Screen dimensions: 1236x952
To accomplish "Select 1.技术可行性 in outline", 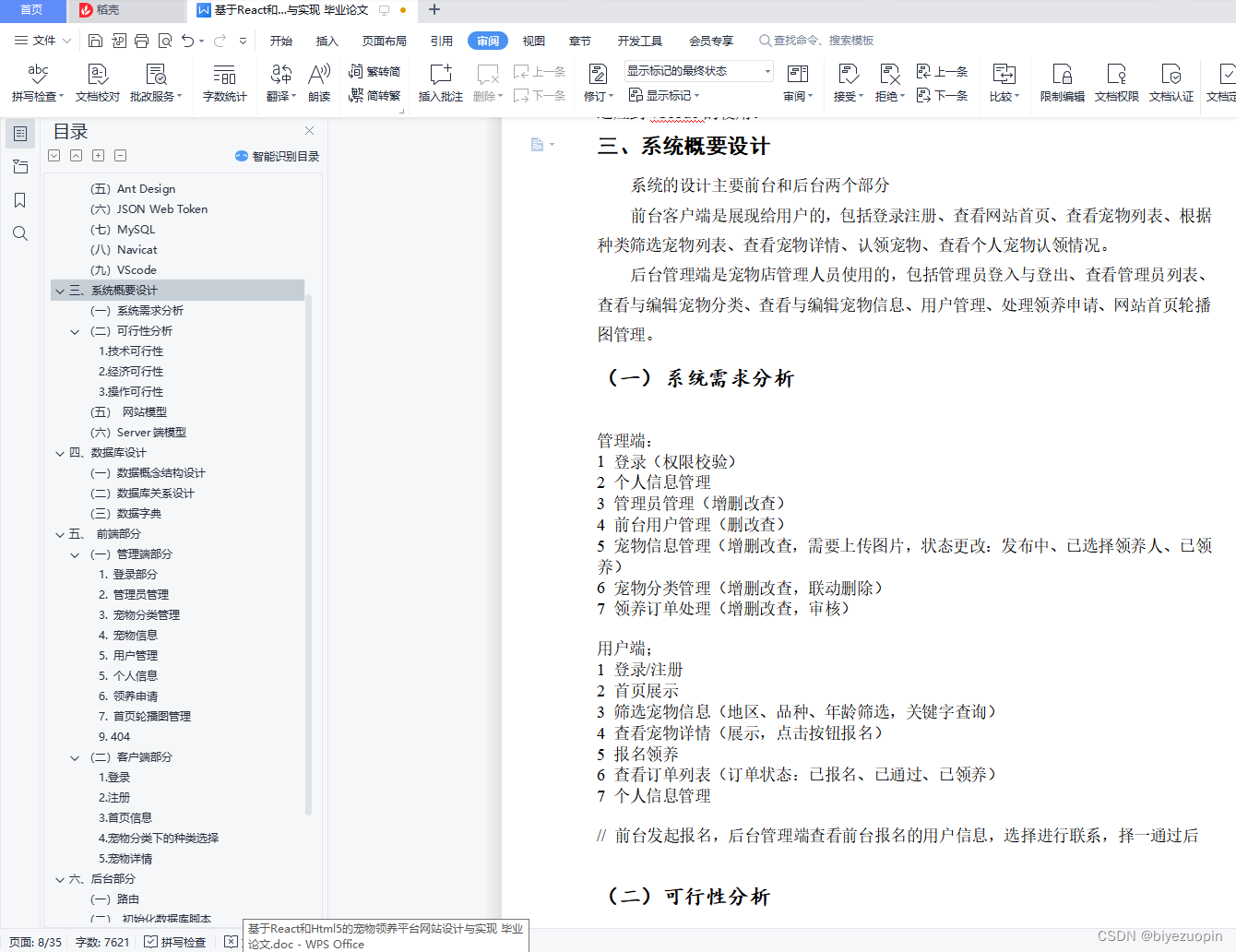I will pyautogui.click(x=131, y=351).
